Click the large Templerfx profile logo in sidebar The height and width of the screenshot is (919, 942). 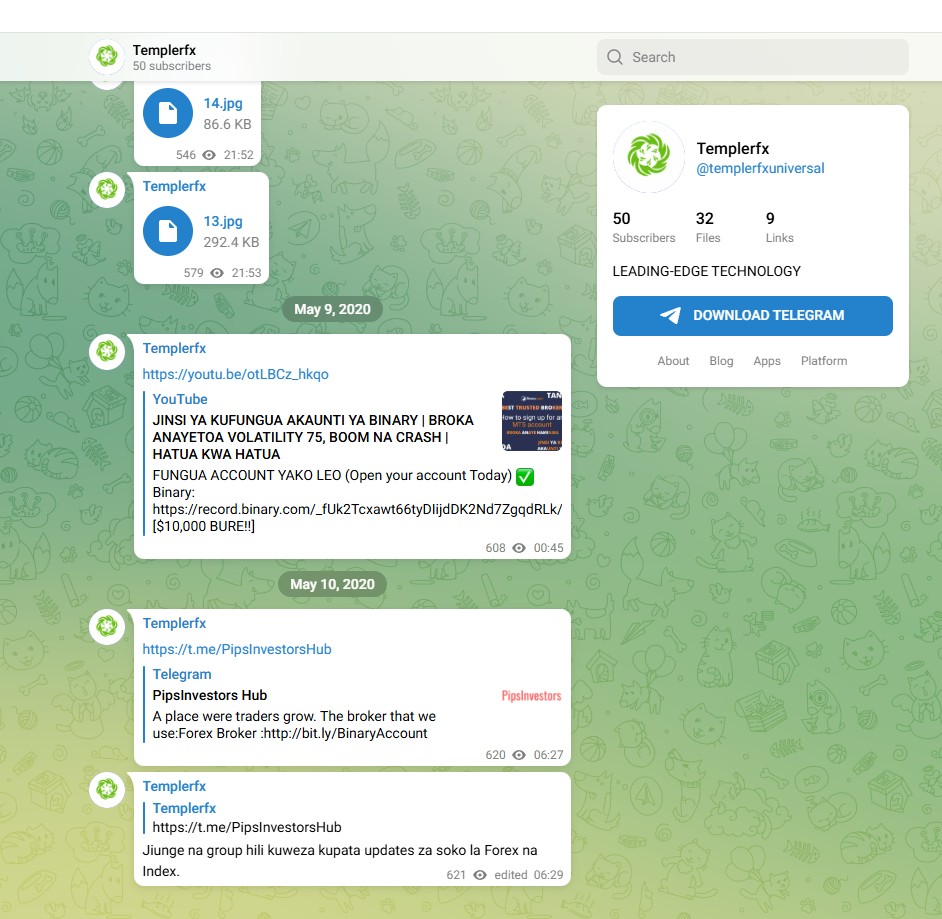648,156
